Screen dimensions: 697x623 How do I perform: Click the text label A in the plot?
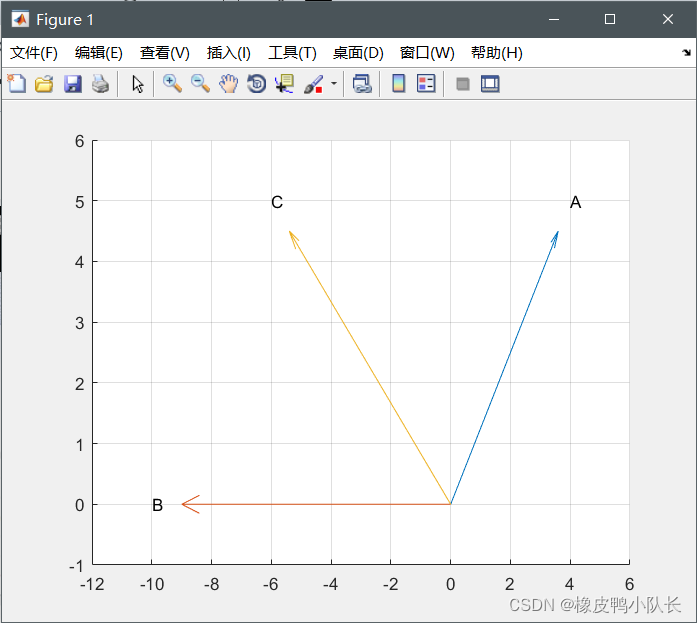(575, 202)
